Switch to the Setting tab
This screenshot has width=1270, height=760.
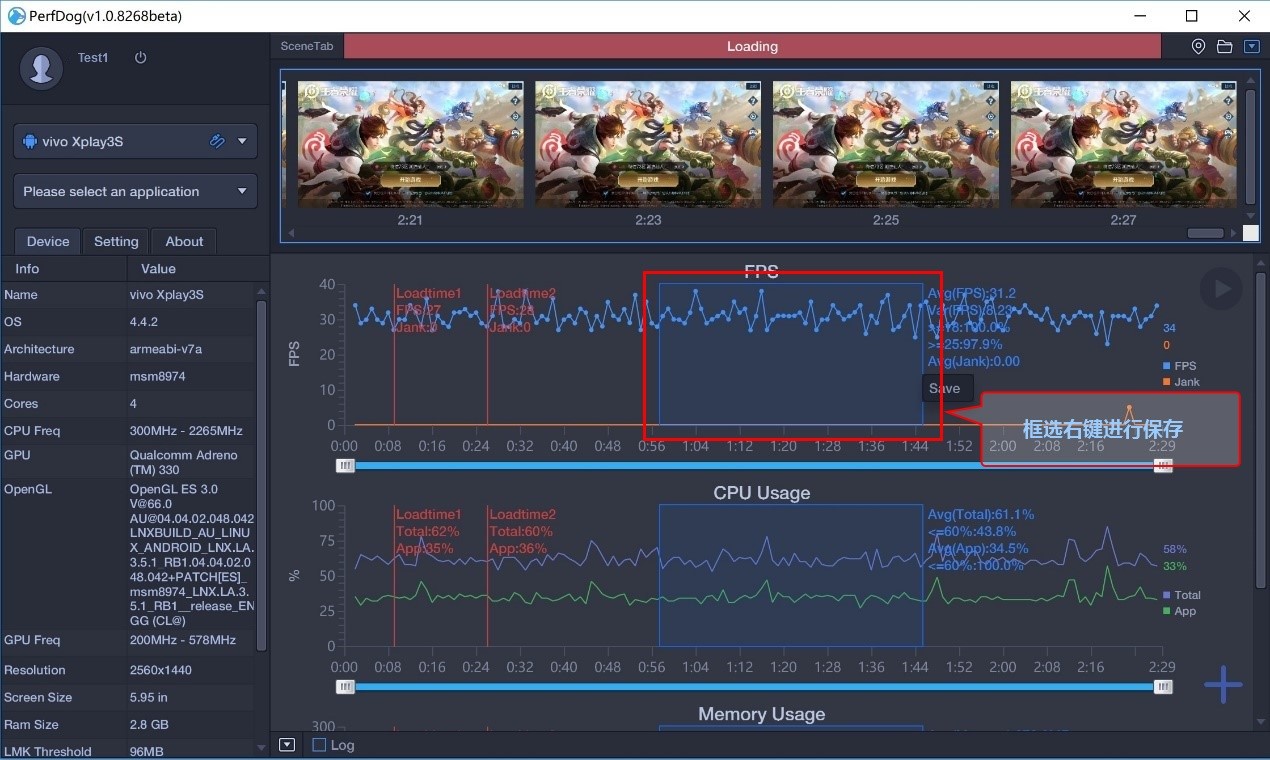[x=115, y=241]
